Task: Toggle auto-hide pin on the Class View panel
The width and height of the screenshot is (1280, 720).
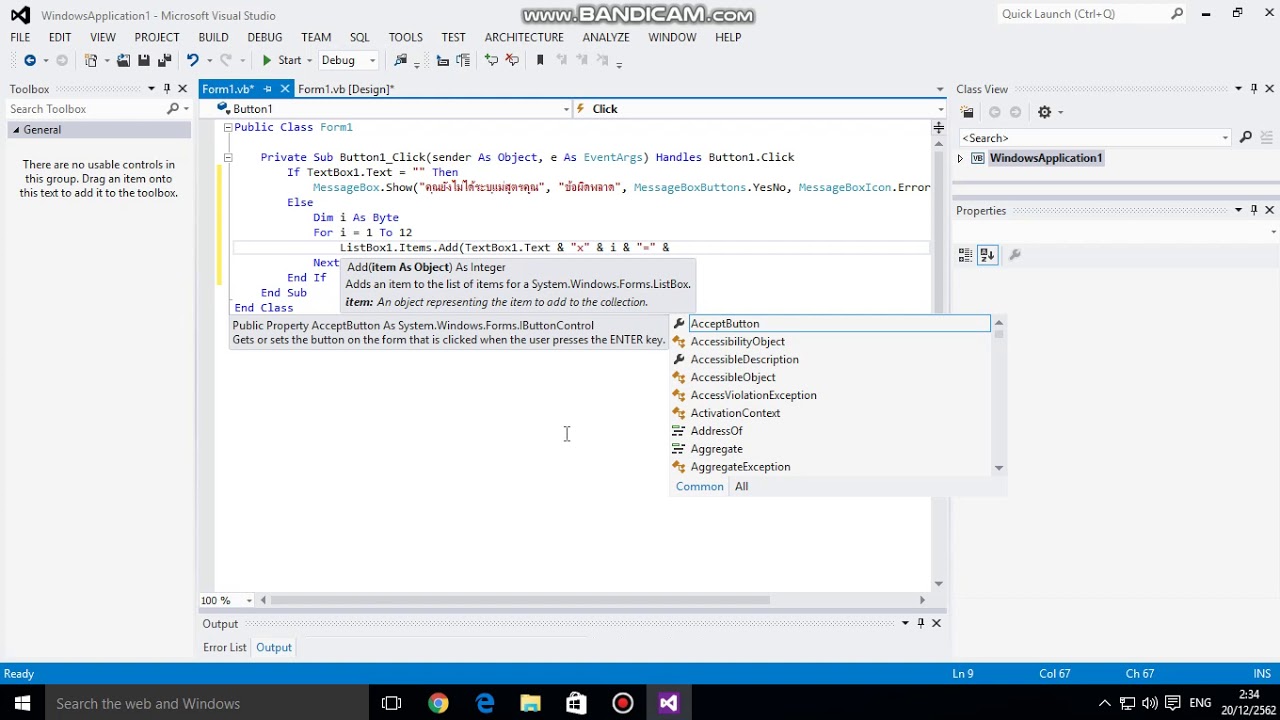Action: [x=1254, y=89]
